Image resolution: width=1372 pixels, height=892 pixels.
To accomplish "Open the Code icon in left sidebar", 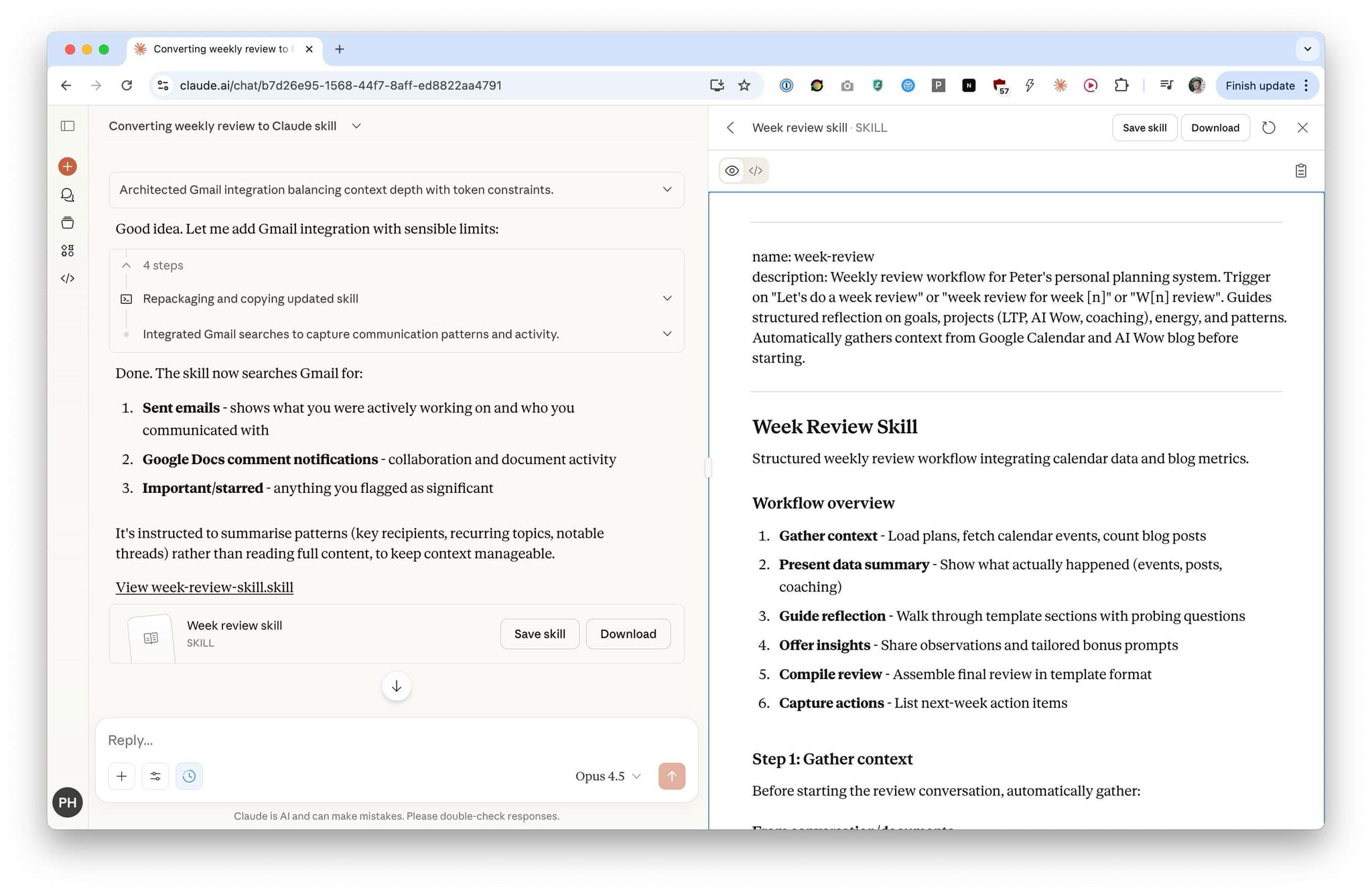I will pos(68,279).
